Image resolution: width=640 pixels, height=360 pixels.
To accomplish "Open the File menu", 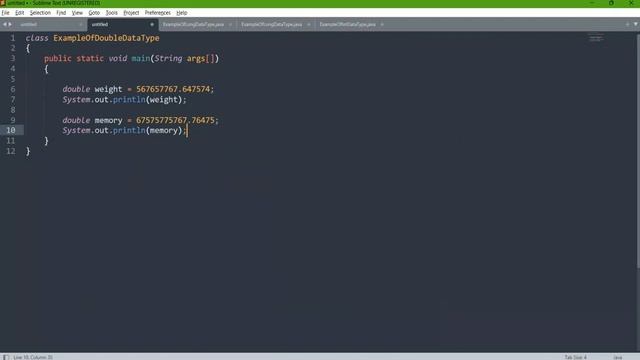I will [x=5, y=13].
